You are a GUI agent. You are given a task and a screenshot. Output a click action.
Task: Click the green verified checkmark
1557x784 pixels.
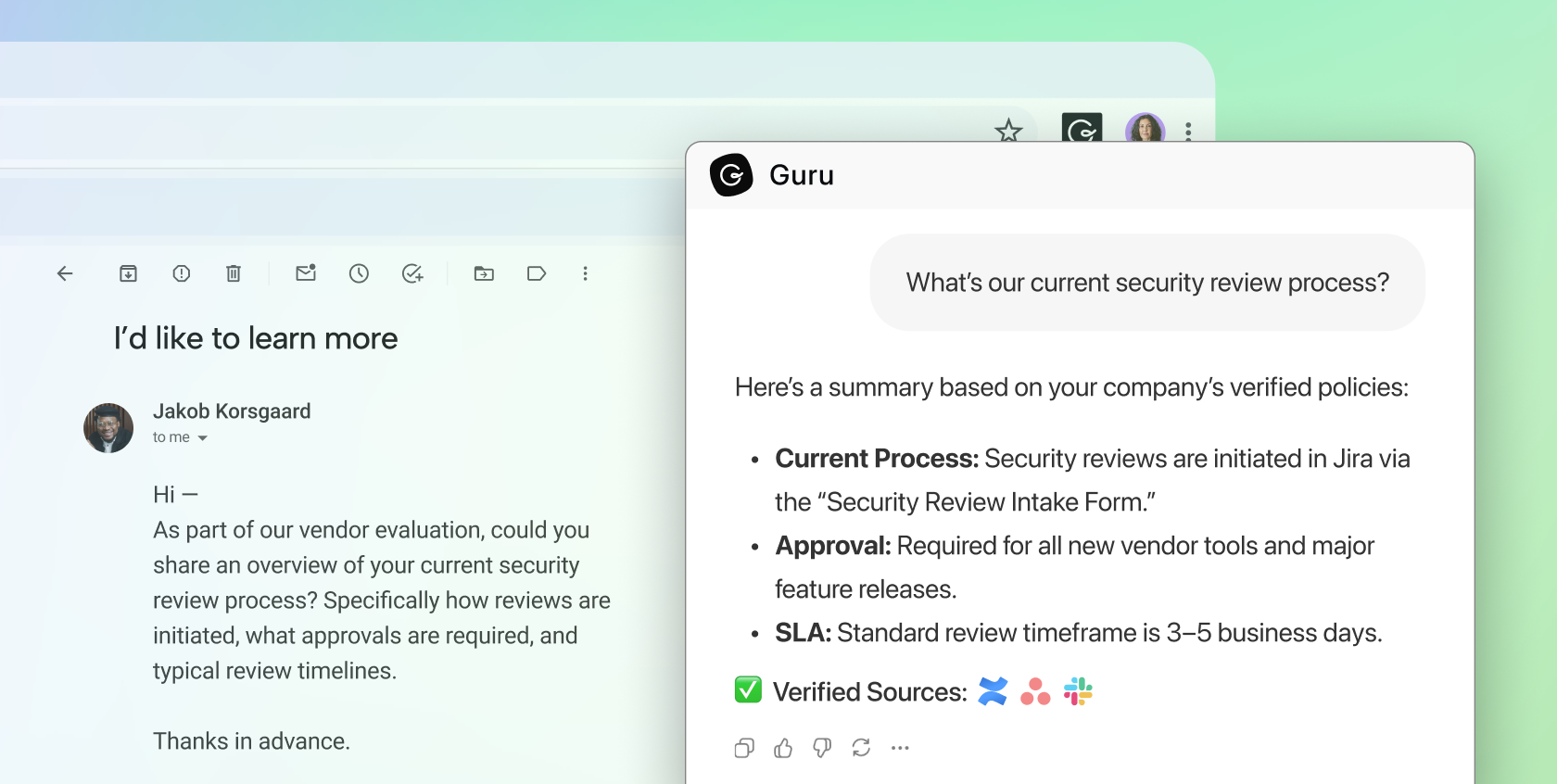coord(748,689)
